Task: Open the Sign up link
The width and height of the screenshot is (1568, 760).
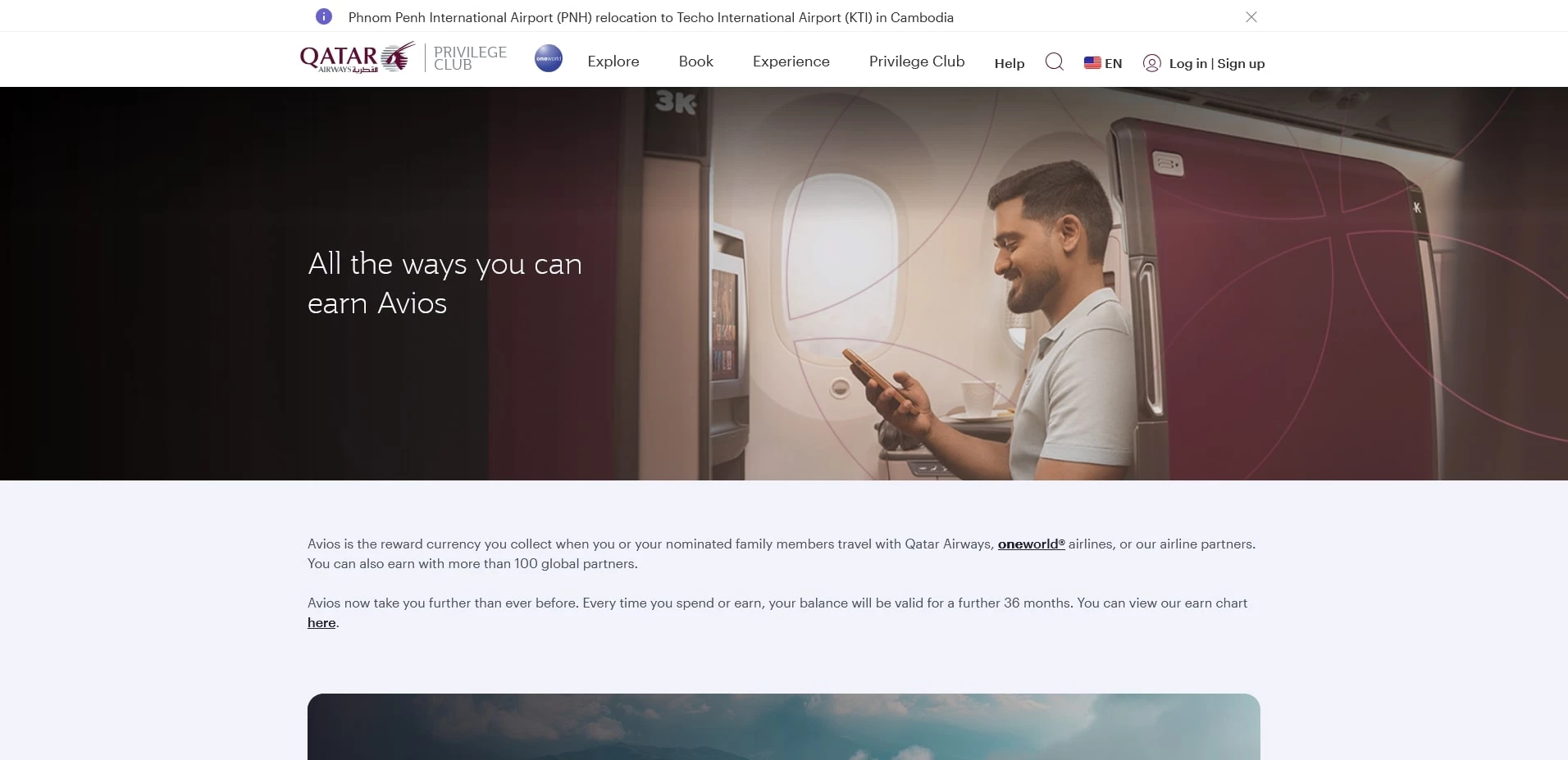Action: click(x=1241, y=63)
